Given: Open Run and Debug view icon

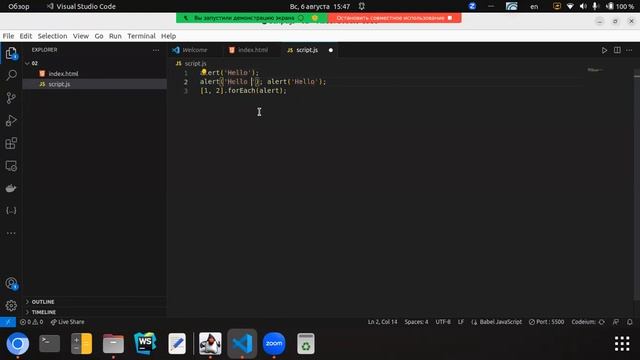Looking at the screenshot, I should [x=11, y=120].
